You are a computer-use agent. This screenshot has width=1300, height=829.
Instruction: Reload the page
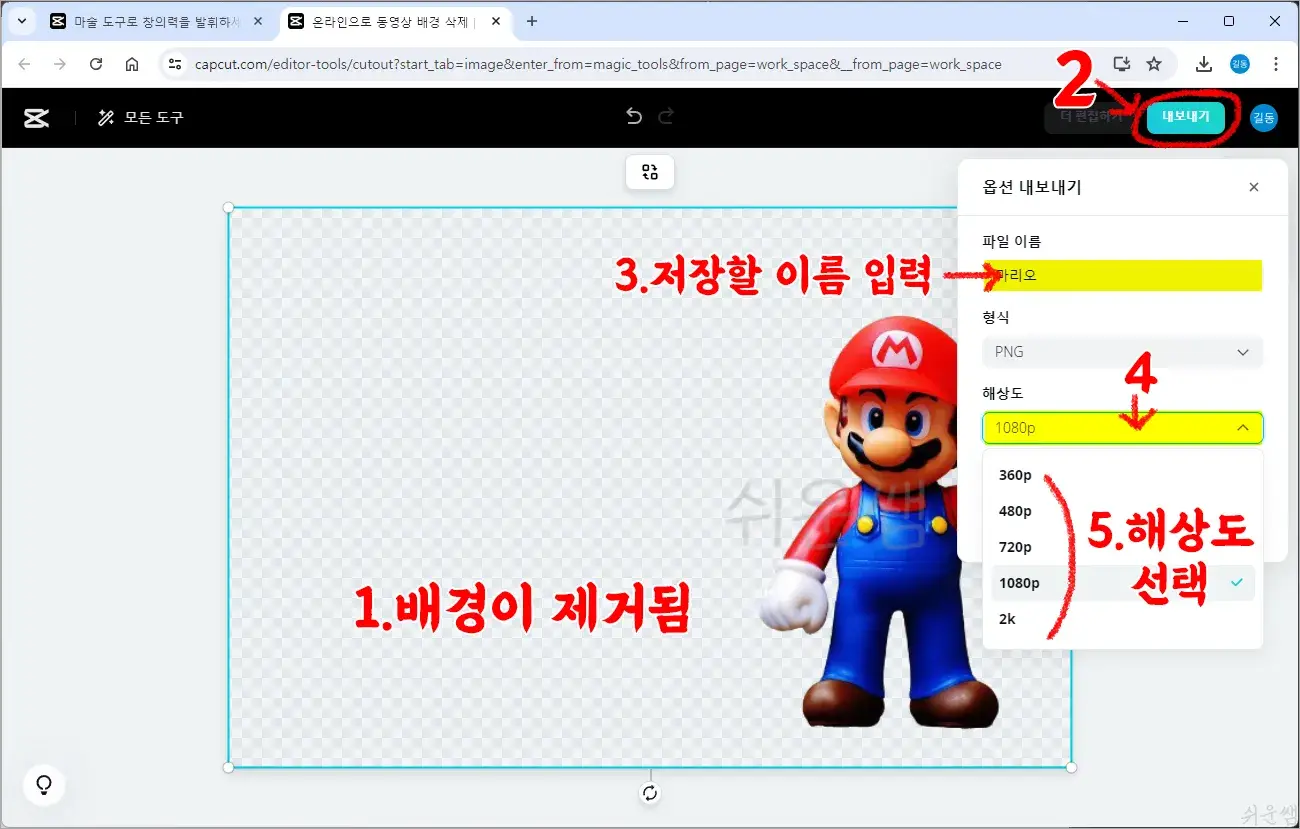(96, 64)
